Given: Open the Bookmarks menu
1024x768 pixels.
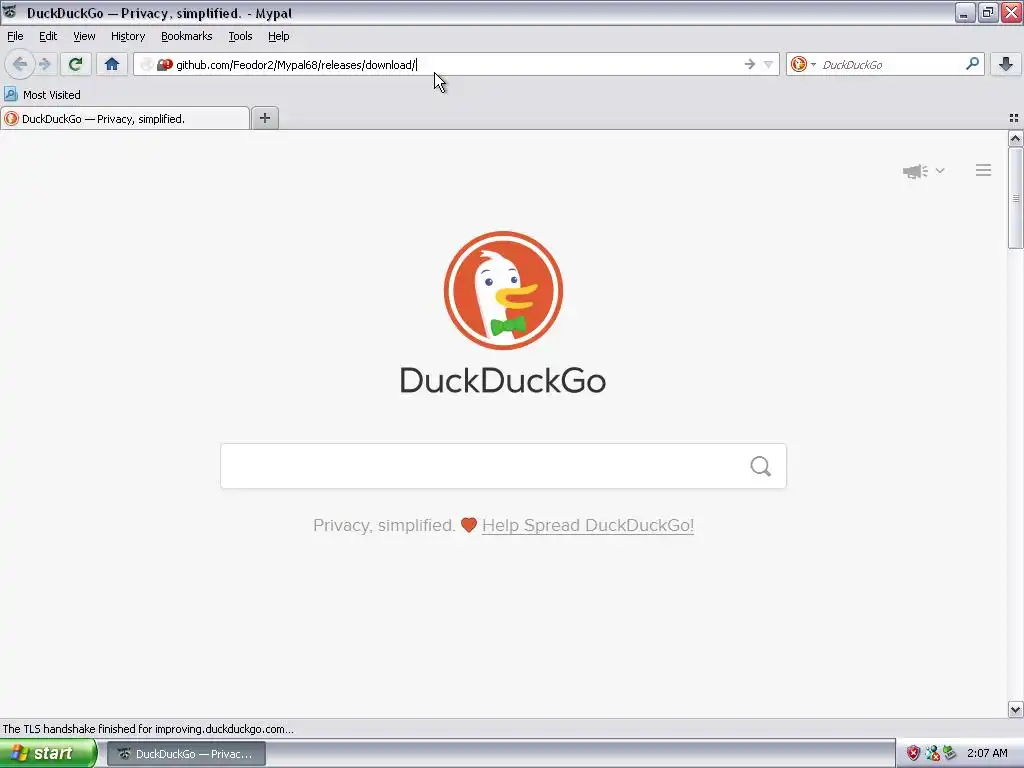Looking at the screenshot, I should pyautogui.click(x=186, y=36).
